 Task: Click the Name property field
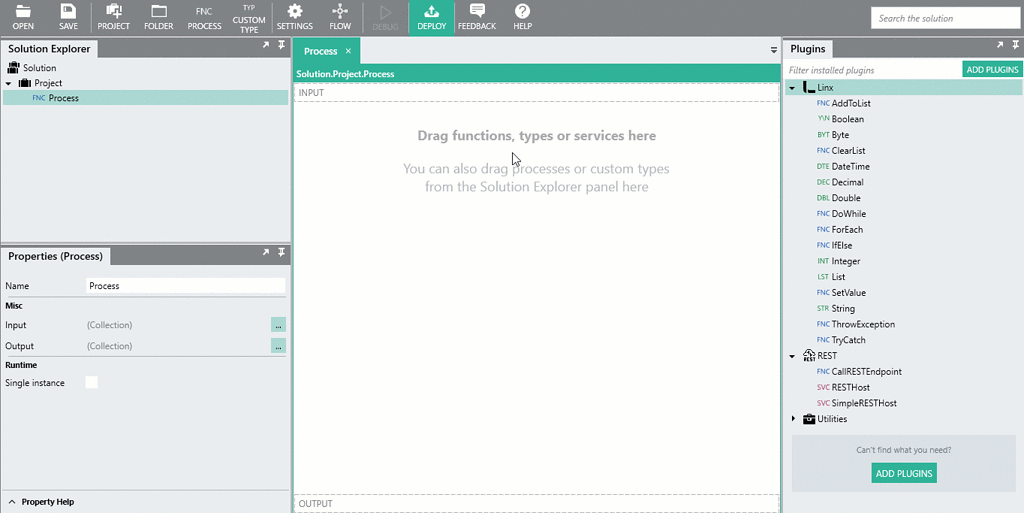185,286
